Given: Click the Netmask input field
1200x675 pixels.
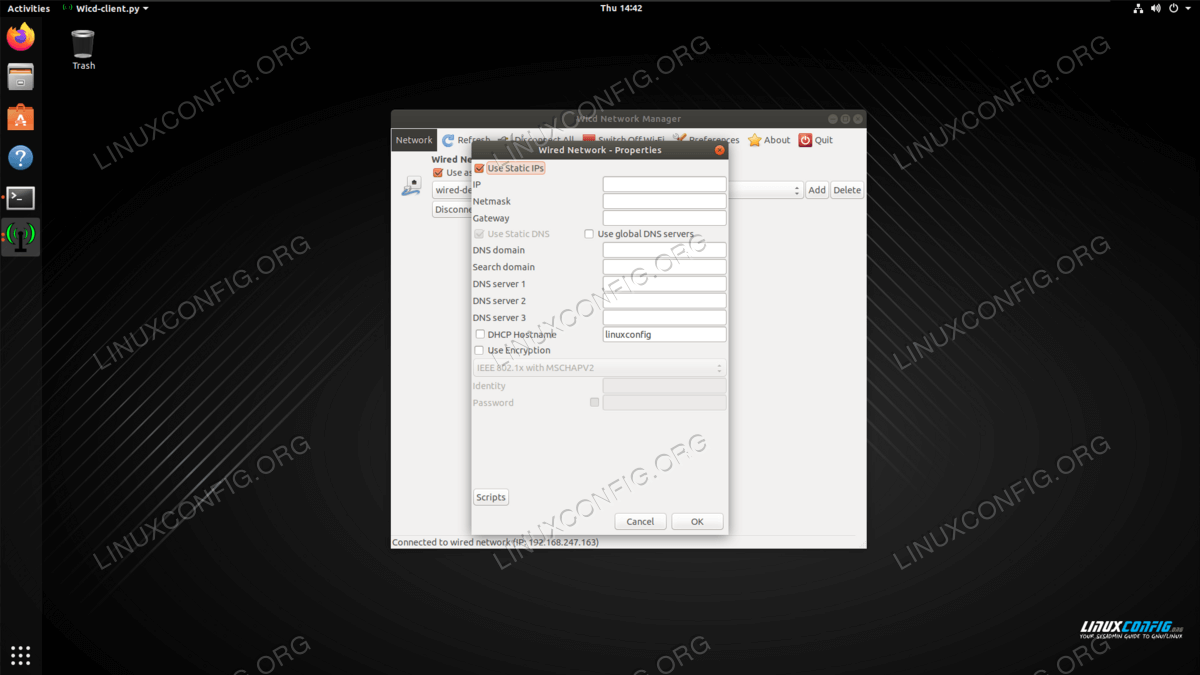Looking at the screenshot, I should click(664, 201).
